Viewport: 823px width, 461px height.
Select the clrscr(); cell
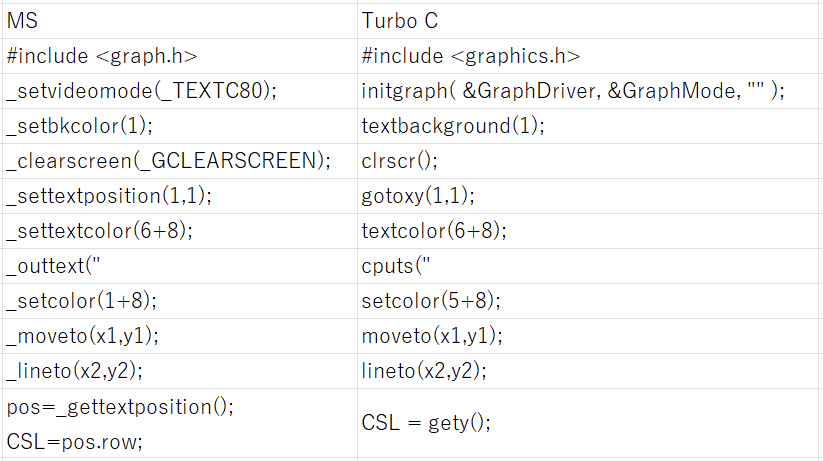(588, 161)
